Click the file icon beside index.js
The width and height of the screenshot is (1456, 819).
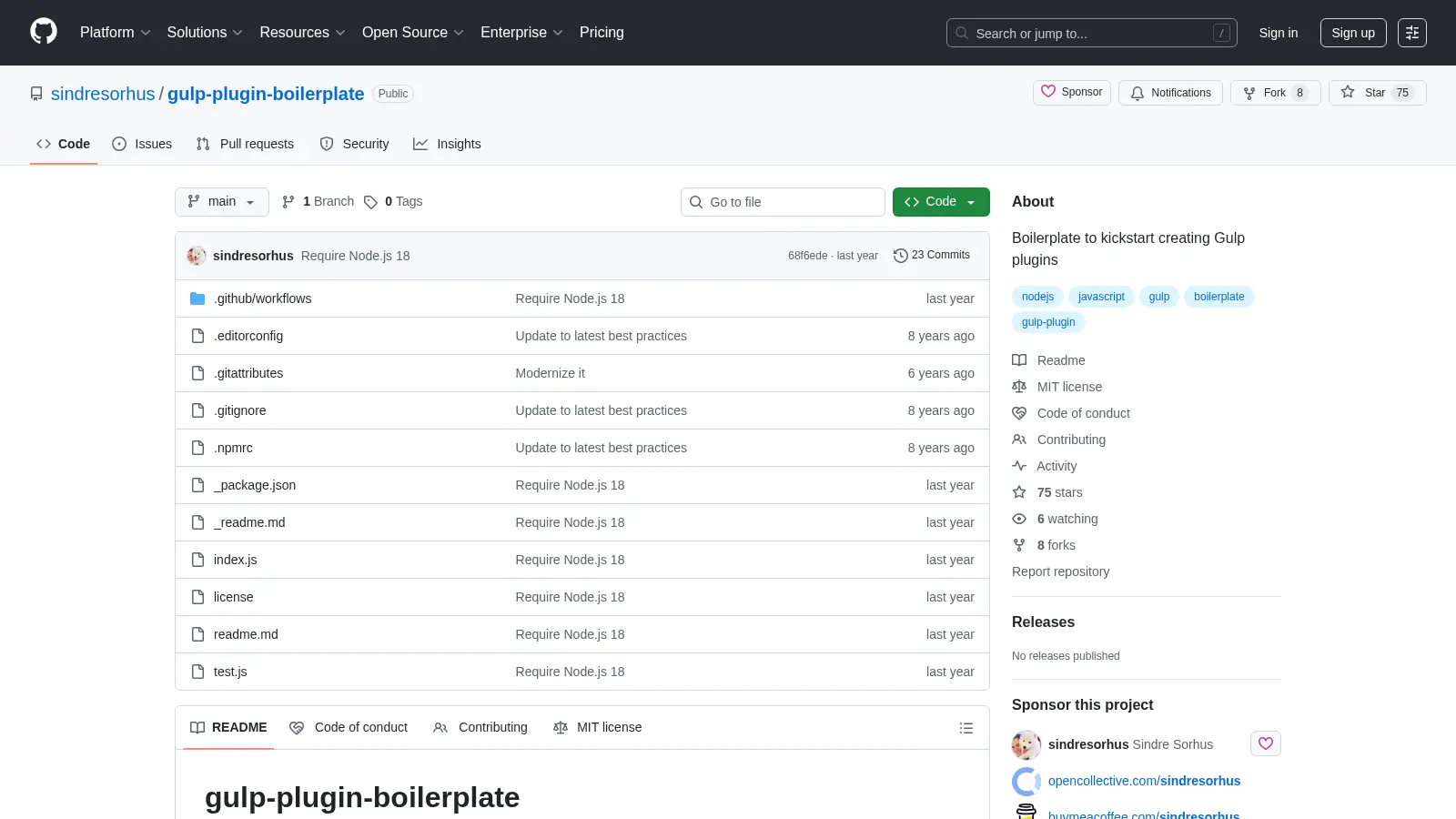click(197, 560)
